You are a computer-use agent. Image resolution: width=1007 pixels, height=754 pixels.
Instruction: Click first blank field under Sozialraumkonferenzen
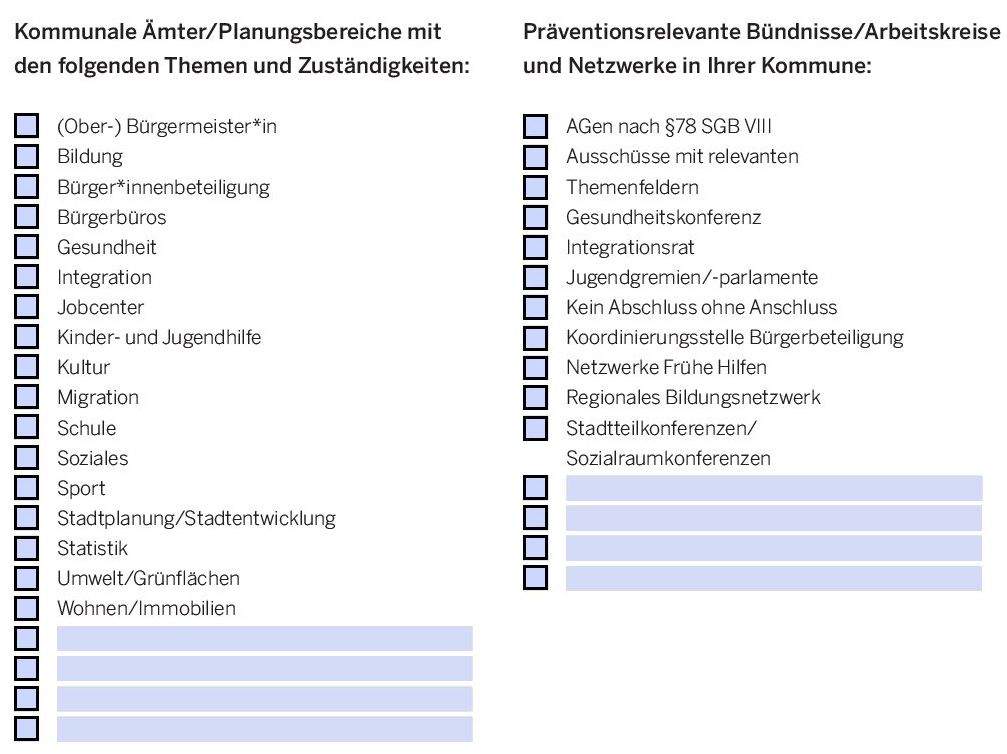click(x=774, y=488)
